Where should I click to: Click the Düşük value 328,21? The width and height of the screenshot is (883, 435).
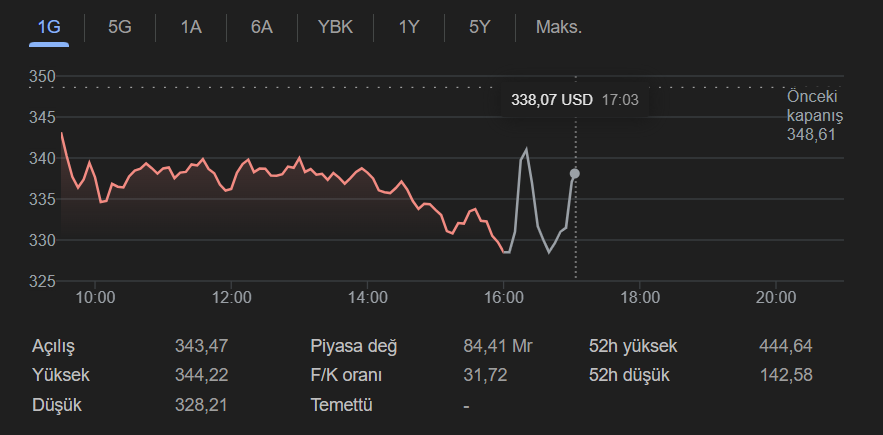coord(201,405)
